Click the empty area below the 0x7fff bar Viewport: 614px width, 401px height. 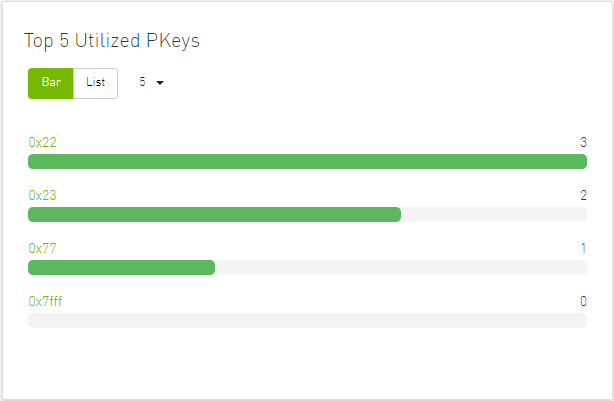pos(307,360)
